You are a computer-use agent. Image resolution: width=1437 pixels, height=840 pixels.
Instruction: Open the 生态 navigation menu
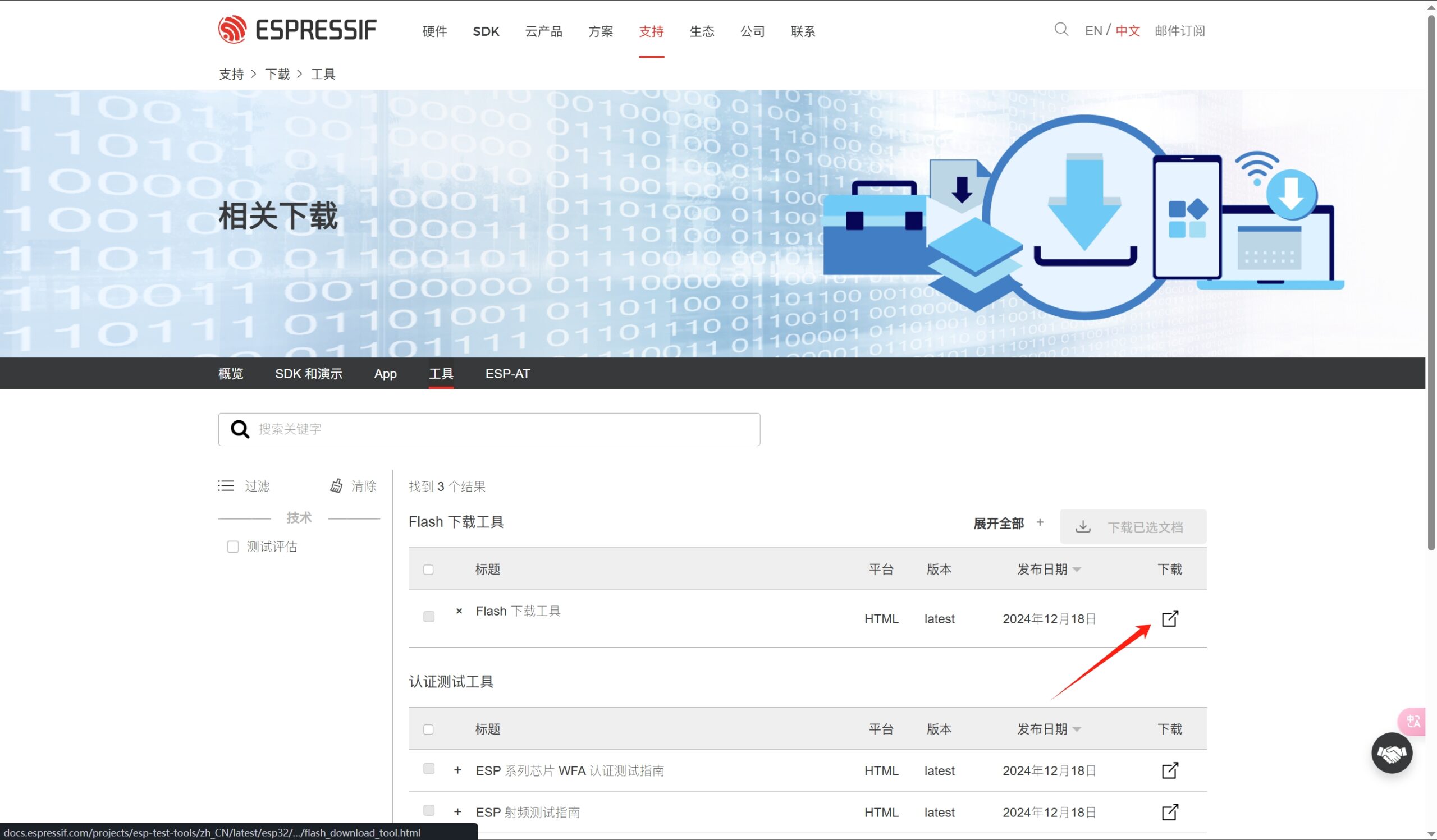tap(702, 31)
